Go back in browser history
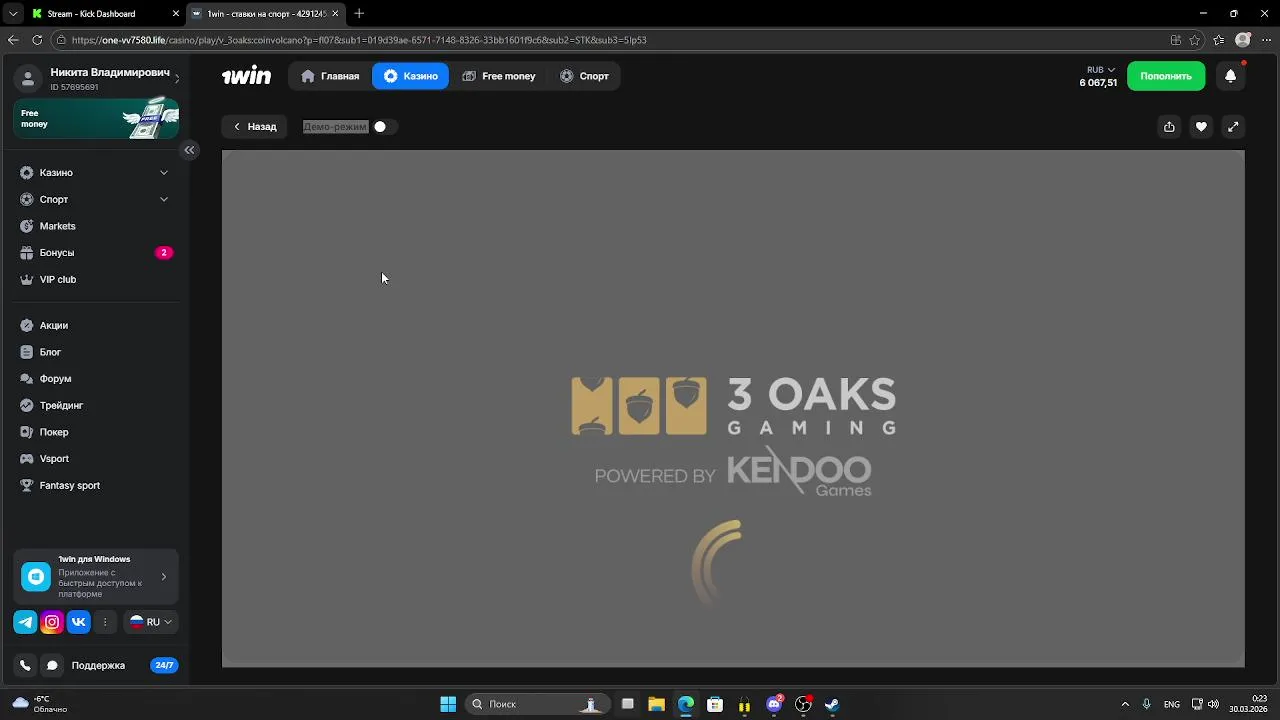Screen dimensions: 1280x720 13,40
